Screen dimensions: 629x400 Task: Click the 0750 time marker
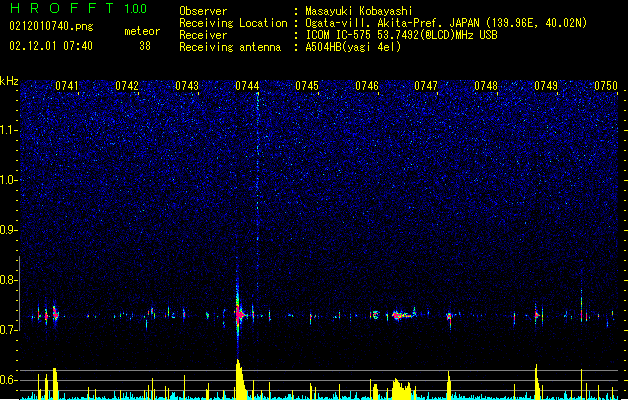click(606, 86)
